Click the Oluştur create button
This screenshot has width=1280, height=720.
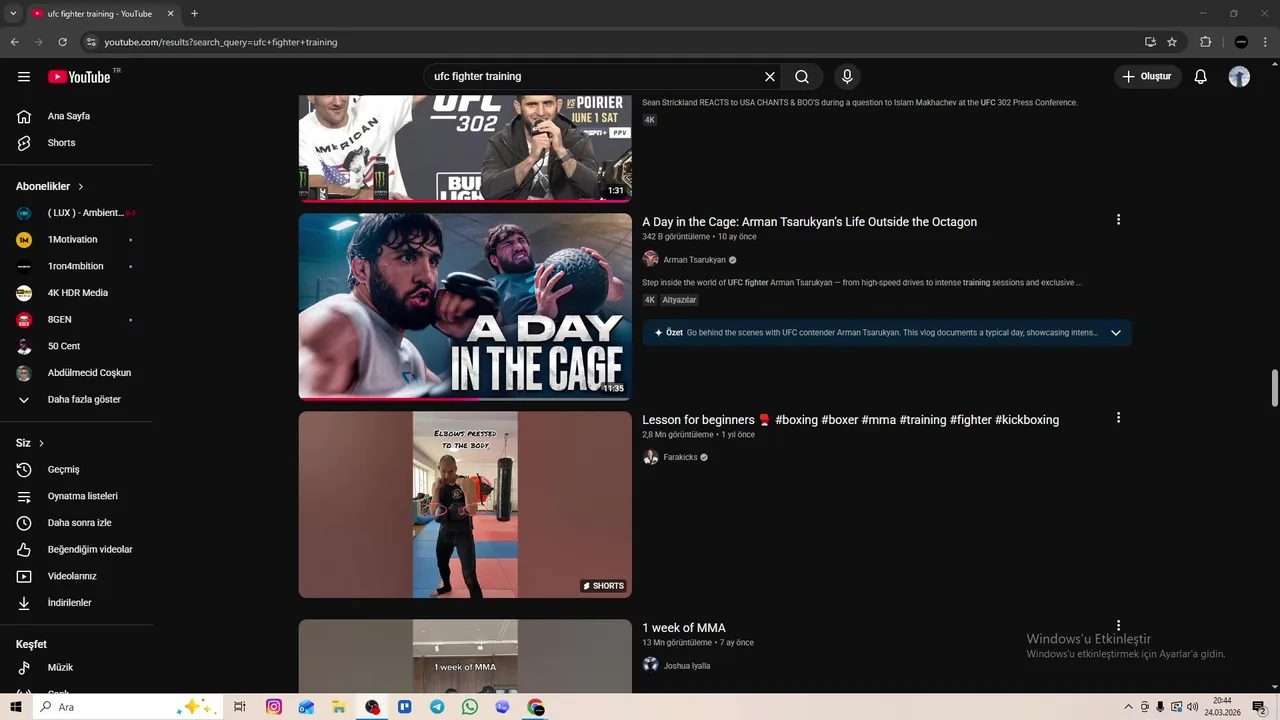1148,77
